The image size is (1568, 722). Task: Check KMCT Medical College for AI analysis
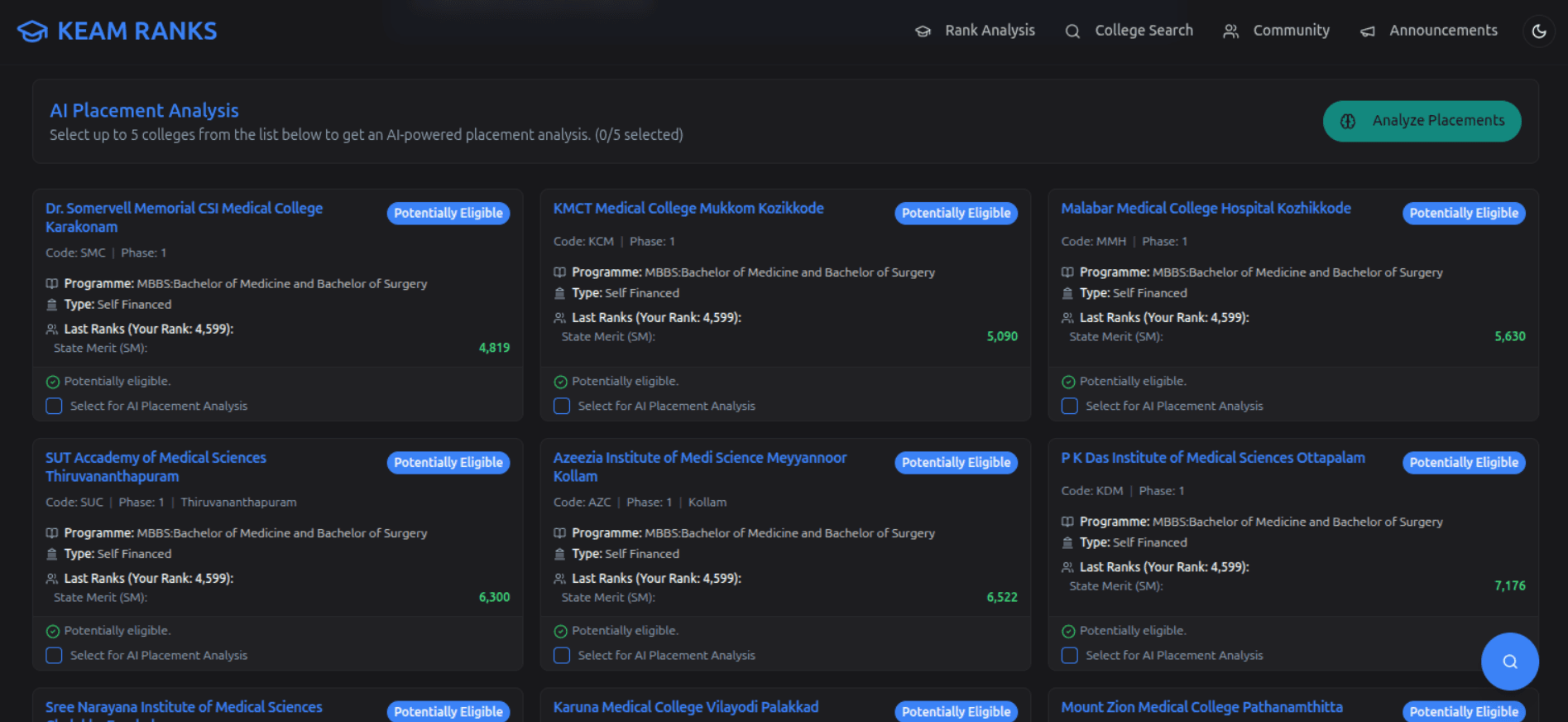[562, 406]
